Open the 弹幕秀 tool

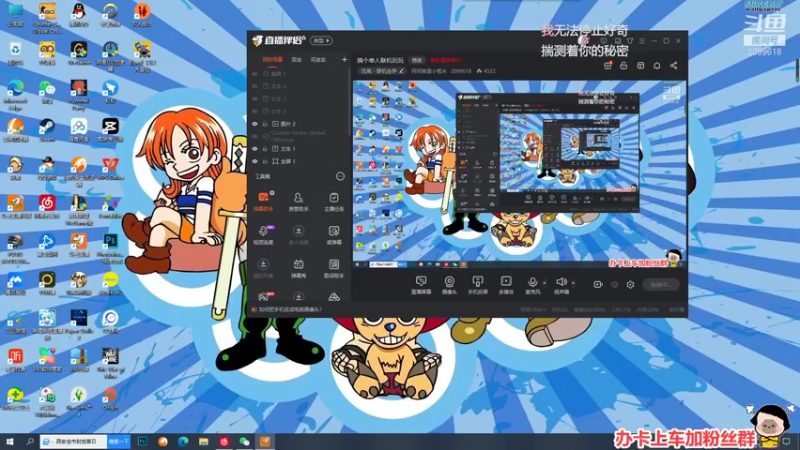pyautogui.click(x=298, y=268)
